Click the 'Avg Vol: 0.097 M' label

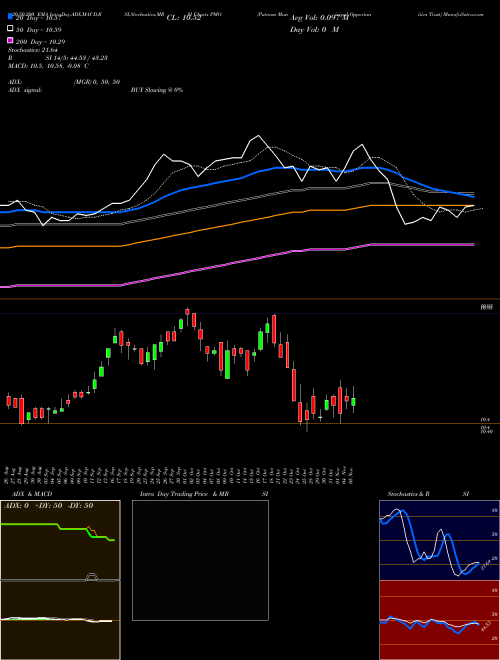click(x=319, y=18)
